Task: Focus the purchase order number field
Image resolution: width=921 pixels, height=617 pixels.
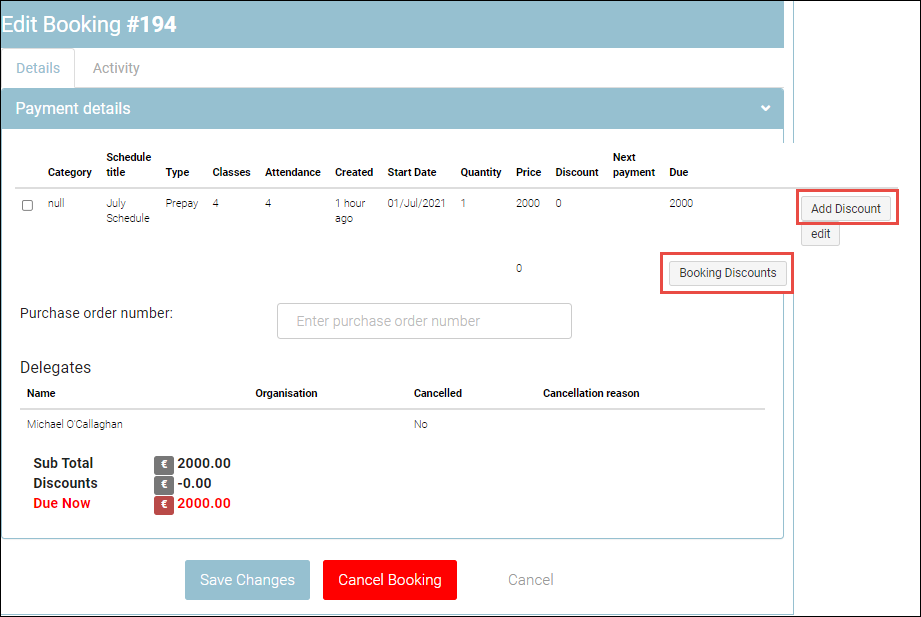Action: tap(424, 321)
